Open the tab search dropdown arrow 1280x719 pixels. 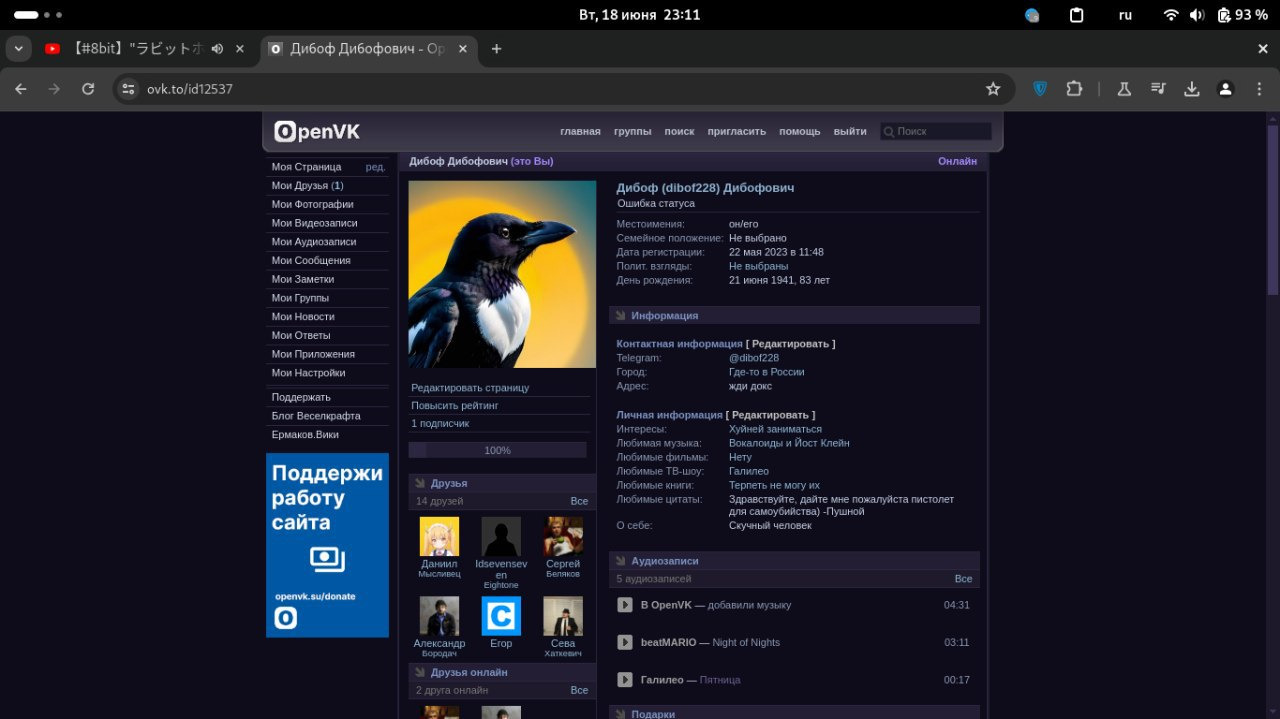pos(18,49)
